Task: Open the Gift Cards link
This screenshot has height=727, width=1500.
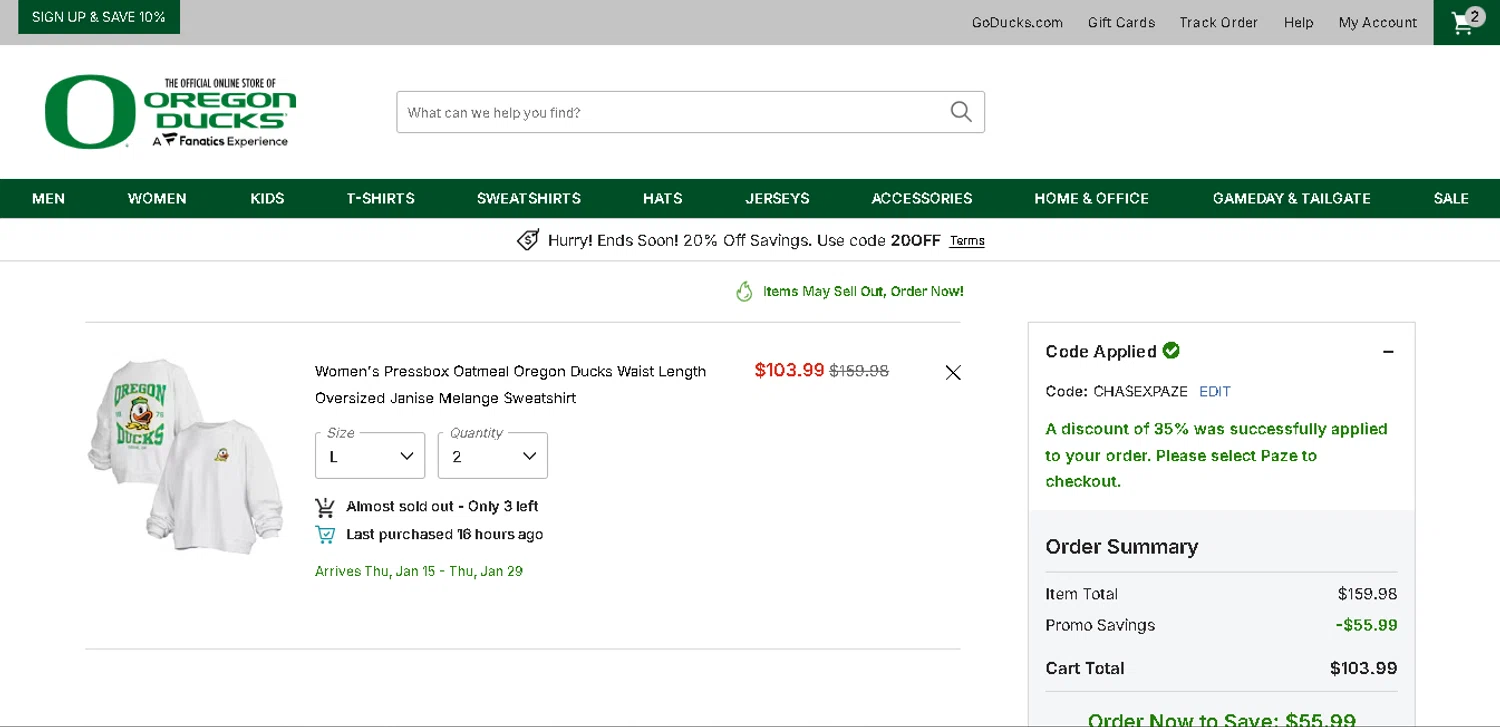Action: pyautogui.click(x=1121, y=22)
